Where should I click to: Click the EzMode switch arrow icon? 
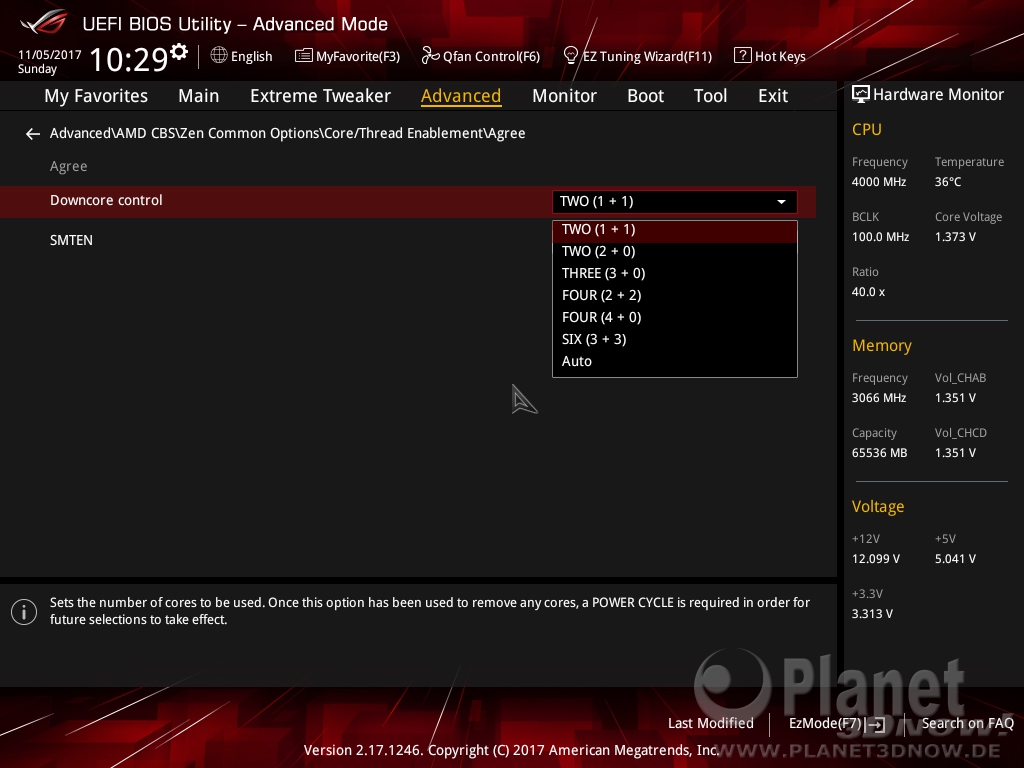point(875,724)
